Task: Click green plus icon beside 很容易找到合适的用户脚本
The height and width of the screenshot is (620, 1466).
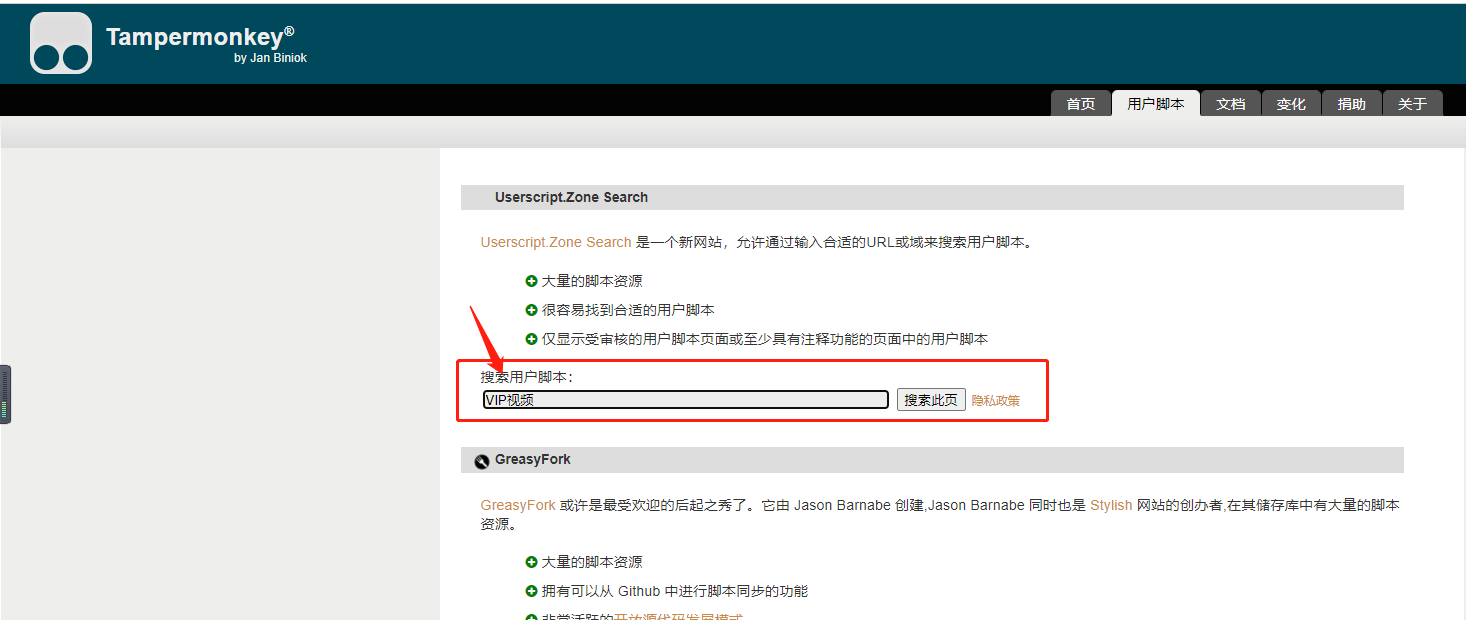Action: click(x=531, y=310)
